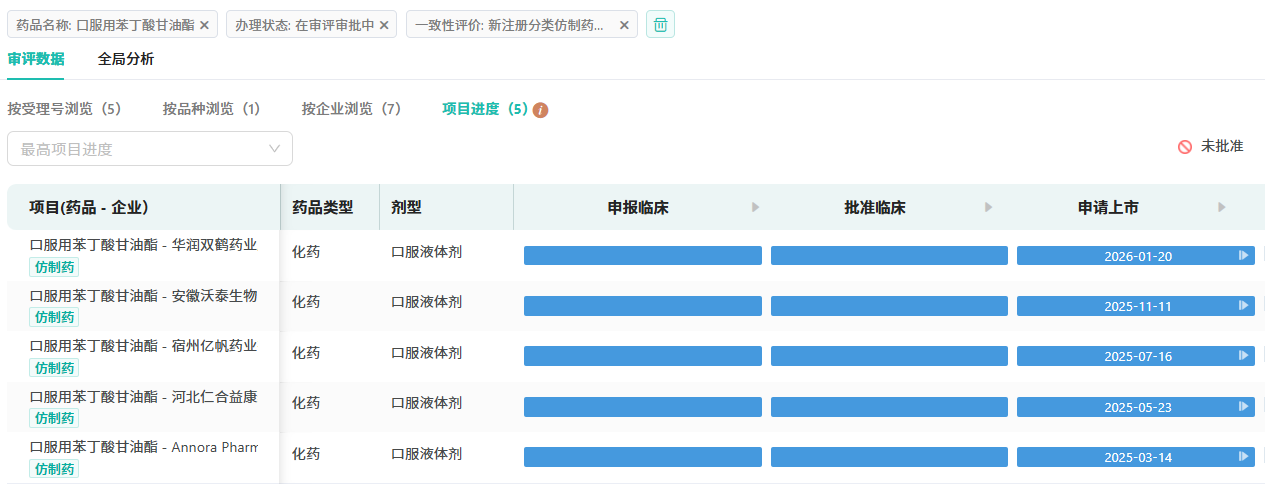Switch to 按受理号浏览 view
Screen dimensions: 1265x488
coord(64,109)
